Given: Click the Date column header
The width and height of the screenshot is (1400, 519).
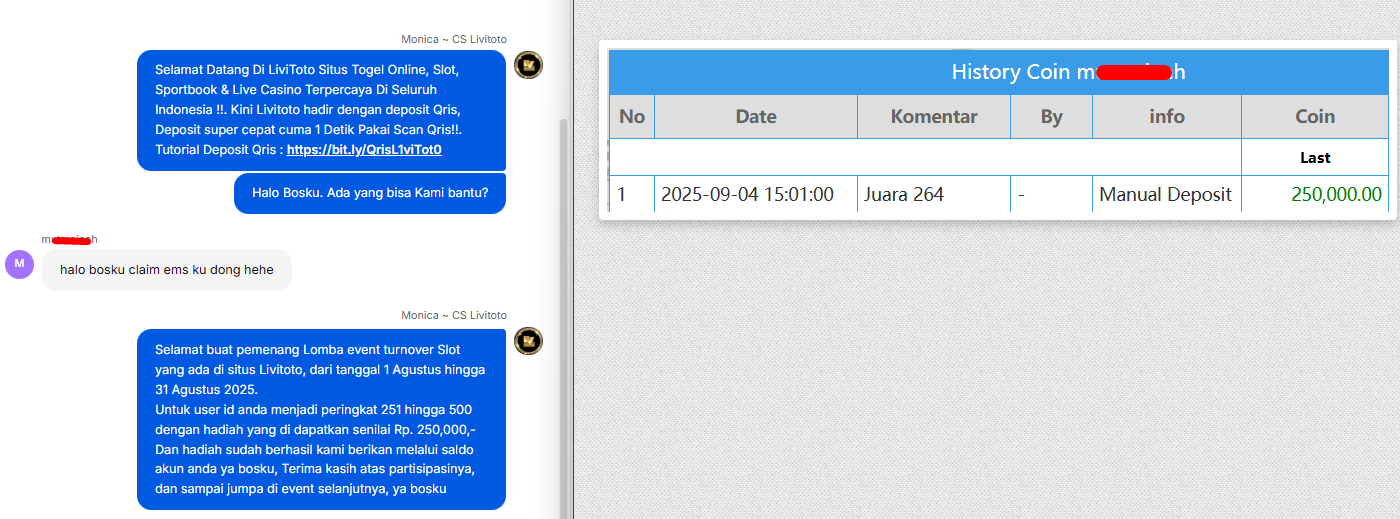Looking at the screenshot, I should tap(756, 117).
